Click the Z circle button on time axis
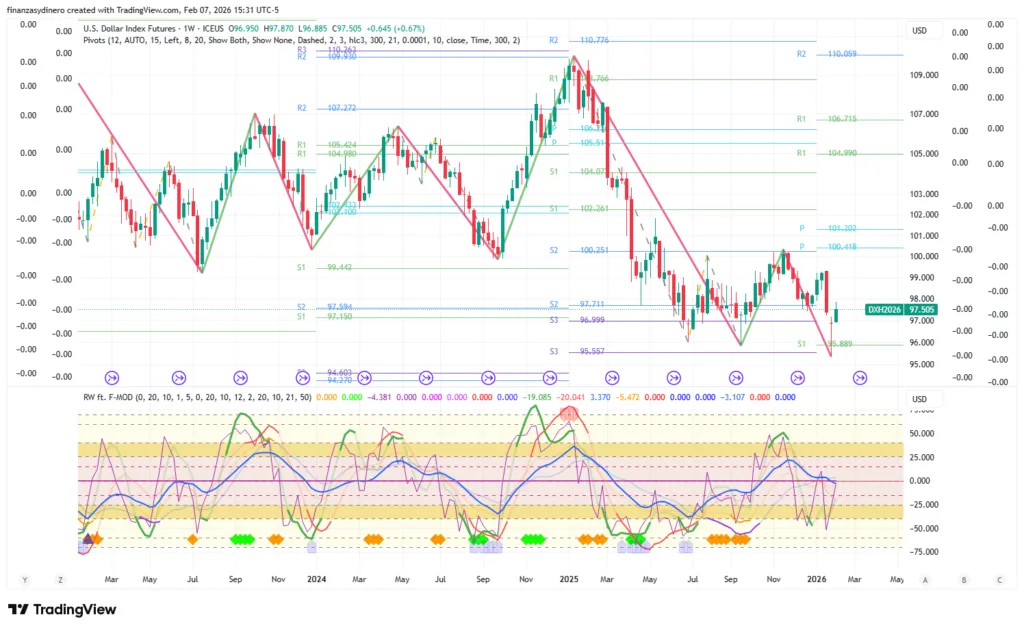 [61, 579]
